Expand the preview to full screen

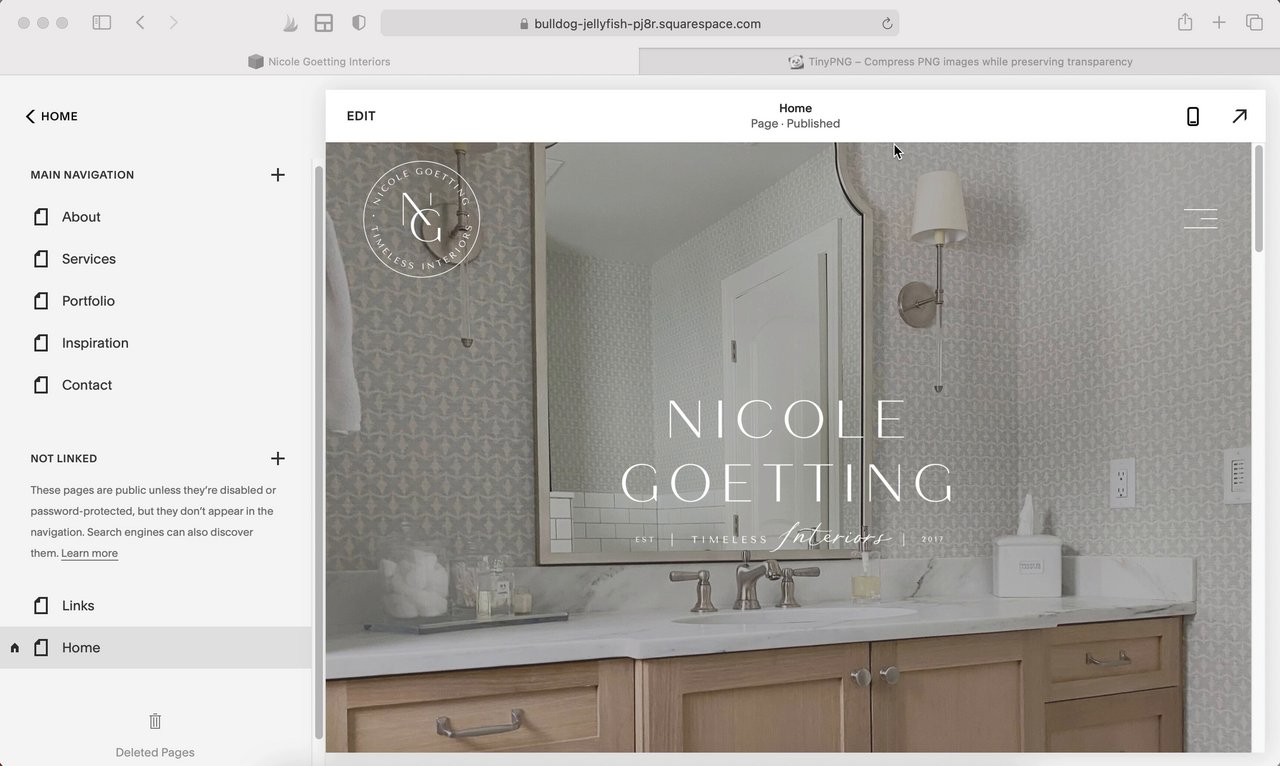click(x=1239, y=116)
